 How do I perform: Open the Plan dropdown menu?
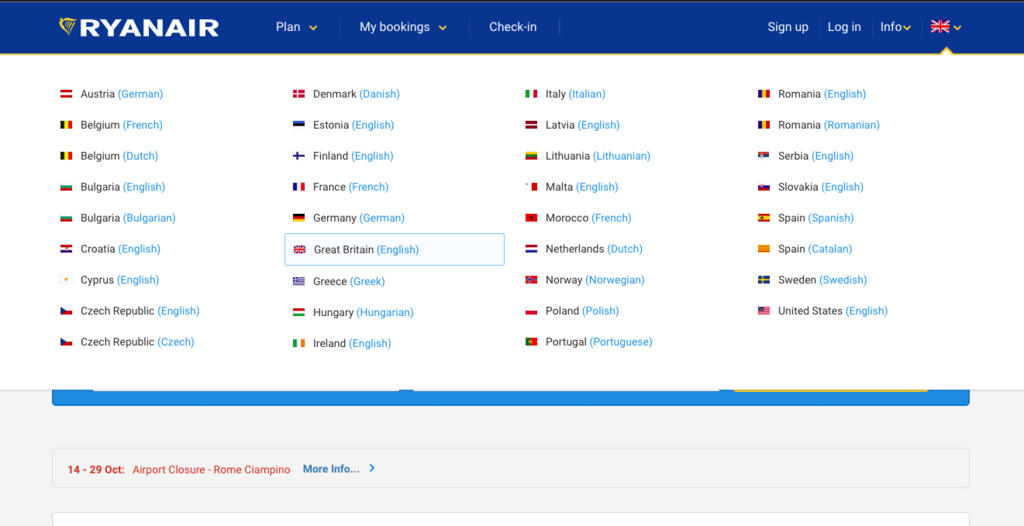(296, 27)
